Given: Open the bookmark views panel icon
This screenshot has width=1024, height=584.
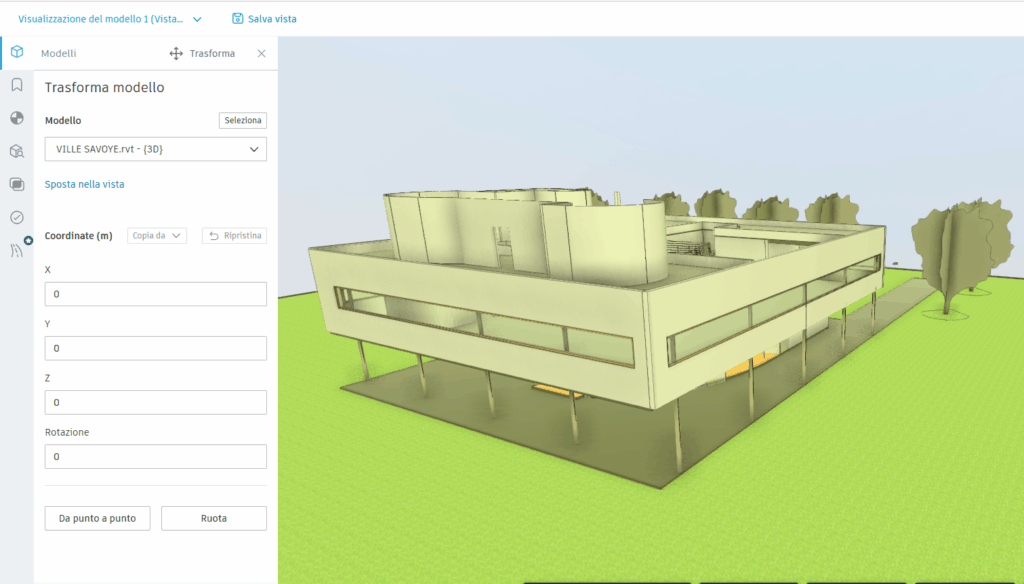Looking at the screenshot, I should pyautogui.click(x=17, y=85).
